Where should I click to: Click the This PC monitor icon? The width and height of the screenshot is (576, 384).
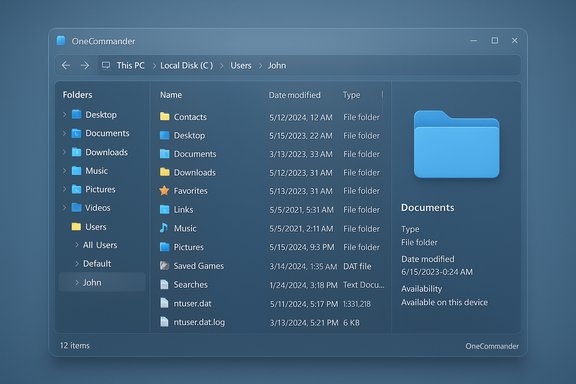tap(106, 65)
